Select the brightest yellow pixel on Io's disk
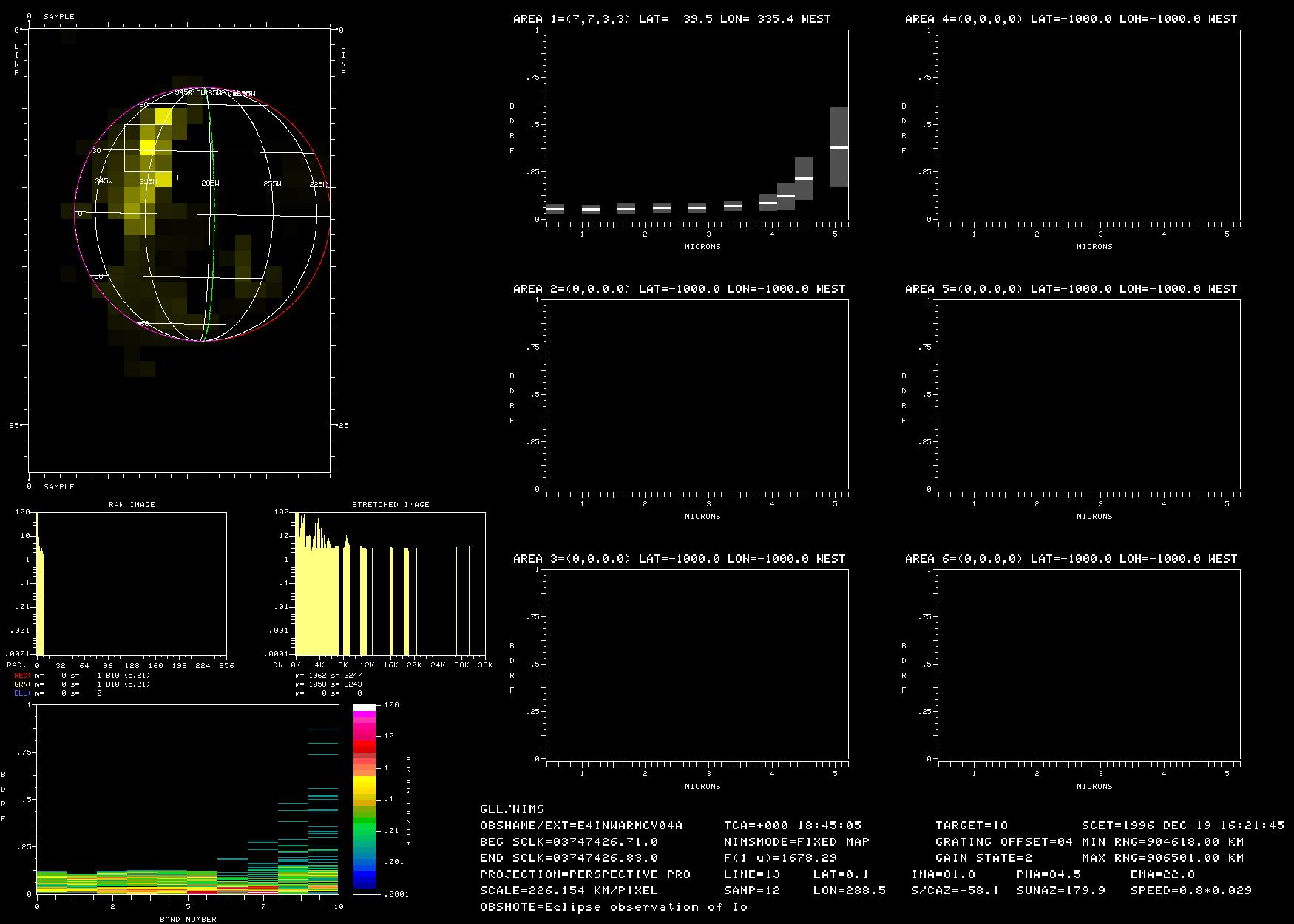Image resolution: width=1294 pixels, height=924 pixels. pyautogui.click(x=147, y=146)
